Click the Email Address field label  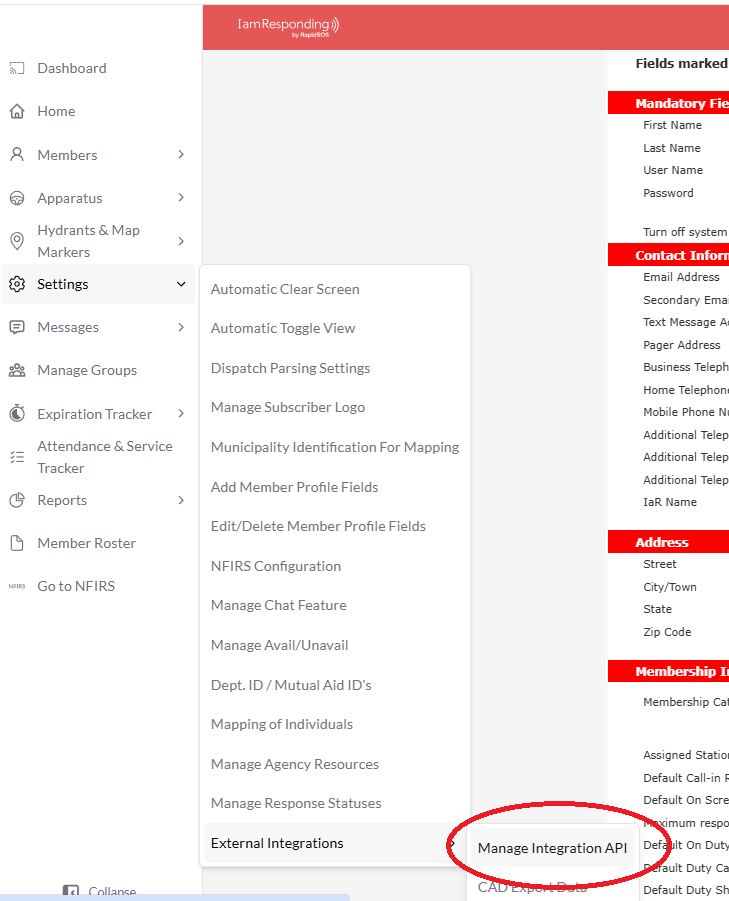click(x=681, y=277)
